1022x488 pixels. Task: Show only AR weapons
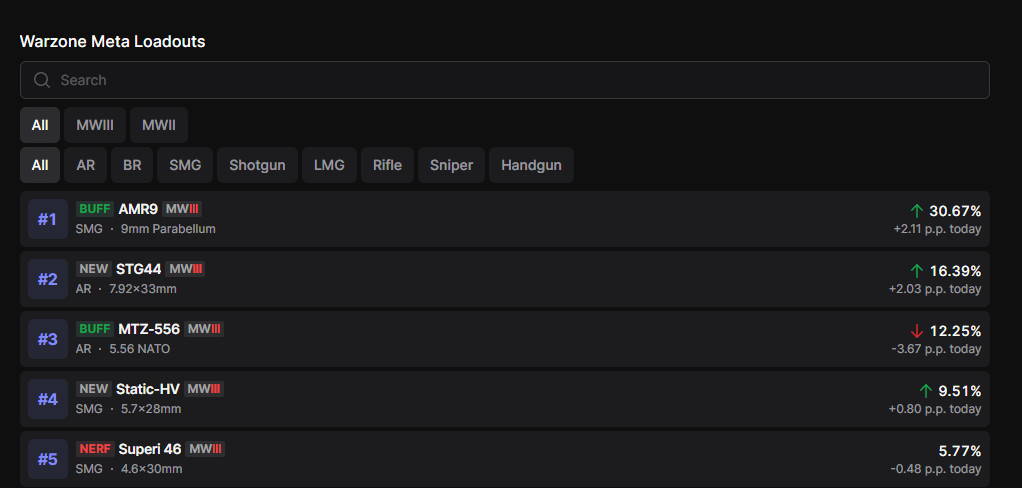coord(85,165)
